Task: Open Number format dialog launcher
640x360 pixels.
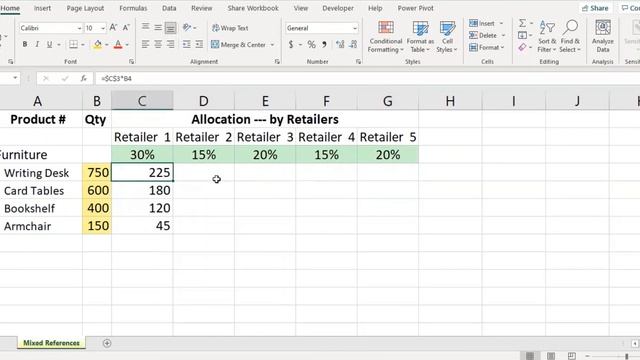Action: pos(358,62)
